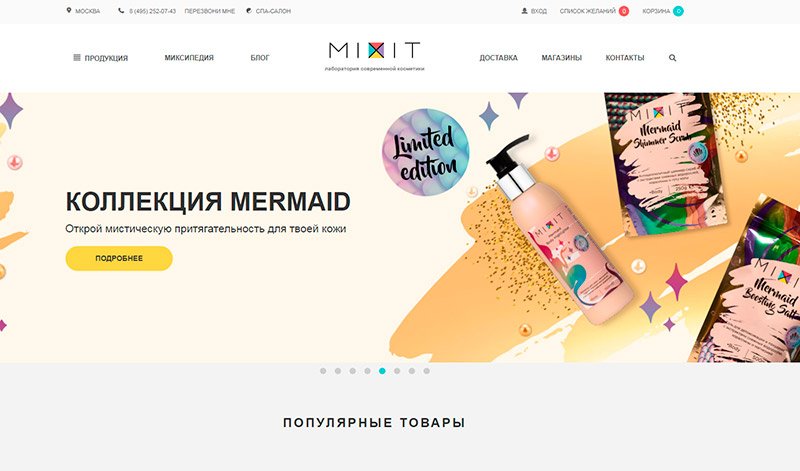The height and width of the screenshot is (471, 800).
Task: Click the search magnifier icon
Action: 672,58
